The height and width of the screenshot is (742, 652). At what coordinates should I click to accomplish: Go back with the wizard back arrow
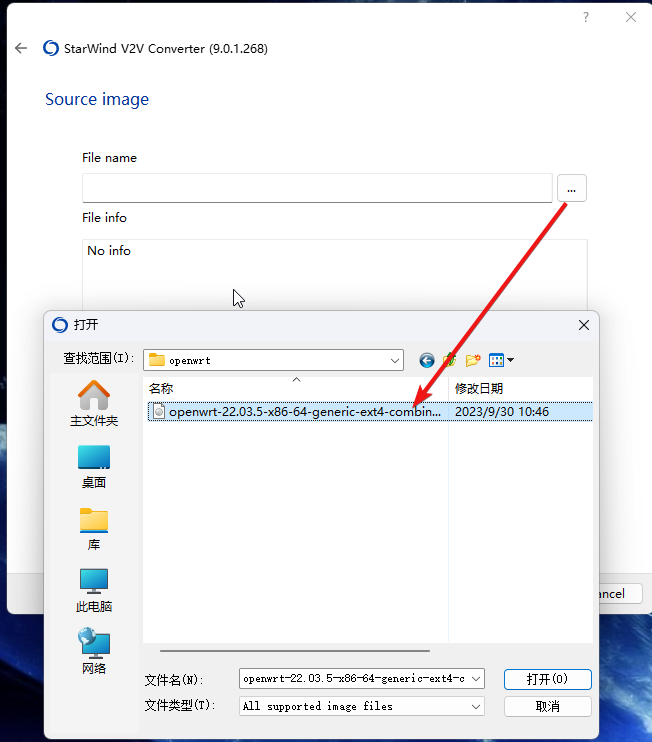coord(21,48)
